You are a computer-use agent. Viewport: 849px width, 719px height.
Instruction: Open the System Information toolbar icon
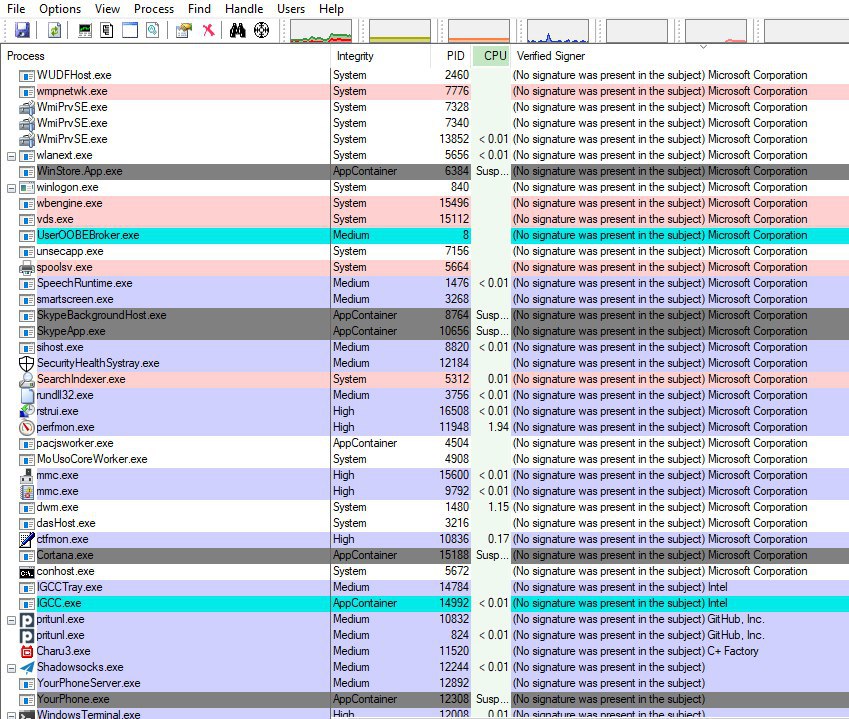(84, 30)
